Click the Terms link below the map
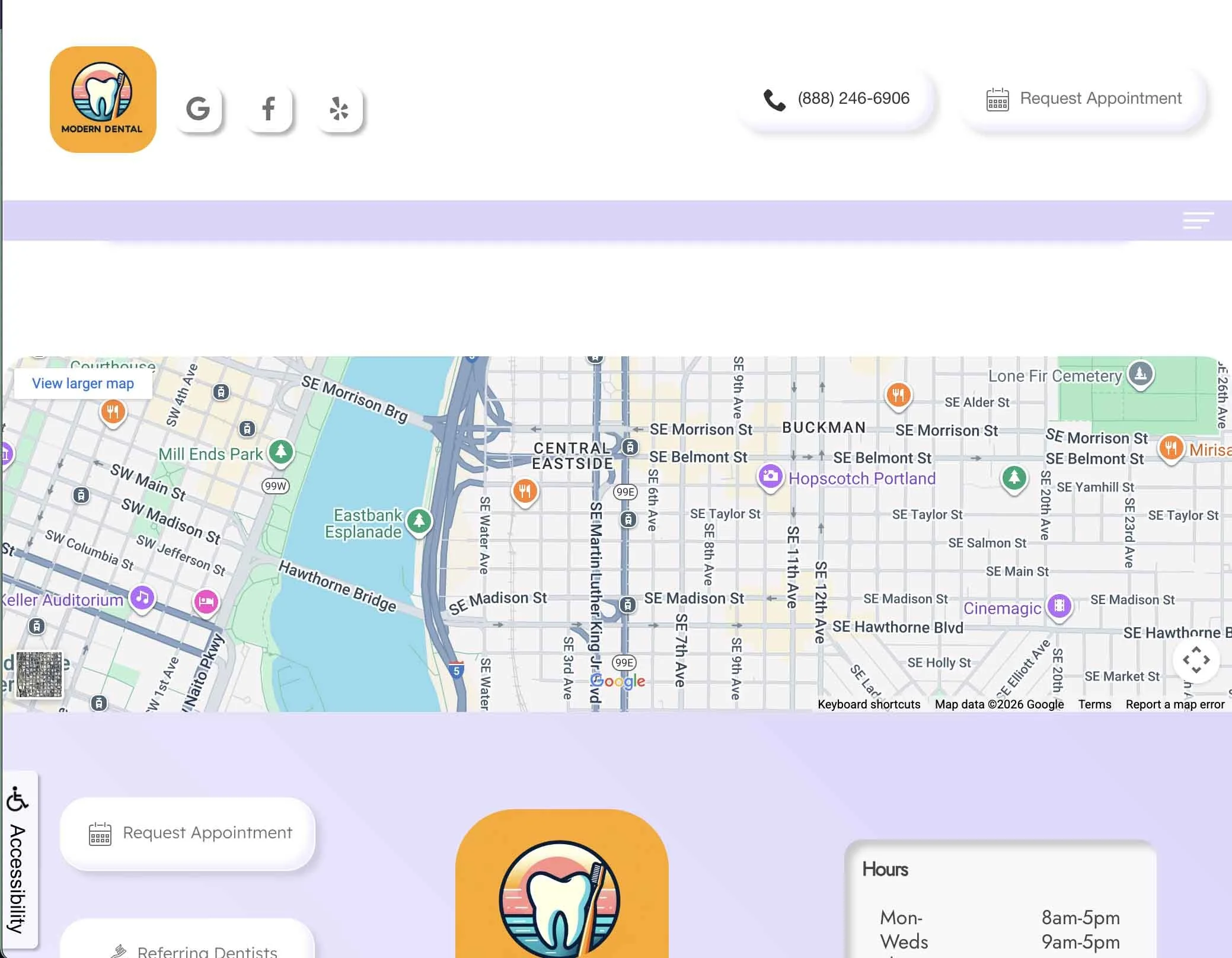Image resolution: width=1232 pixels, height=958 pixels. point(1094,704)
